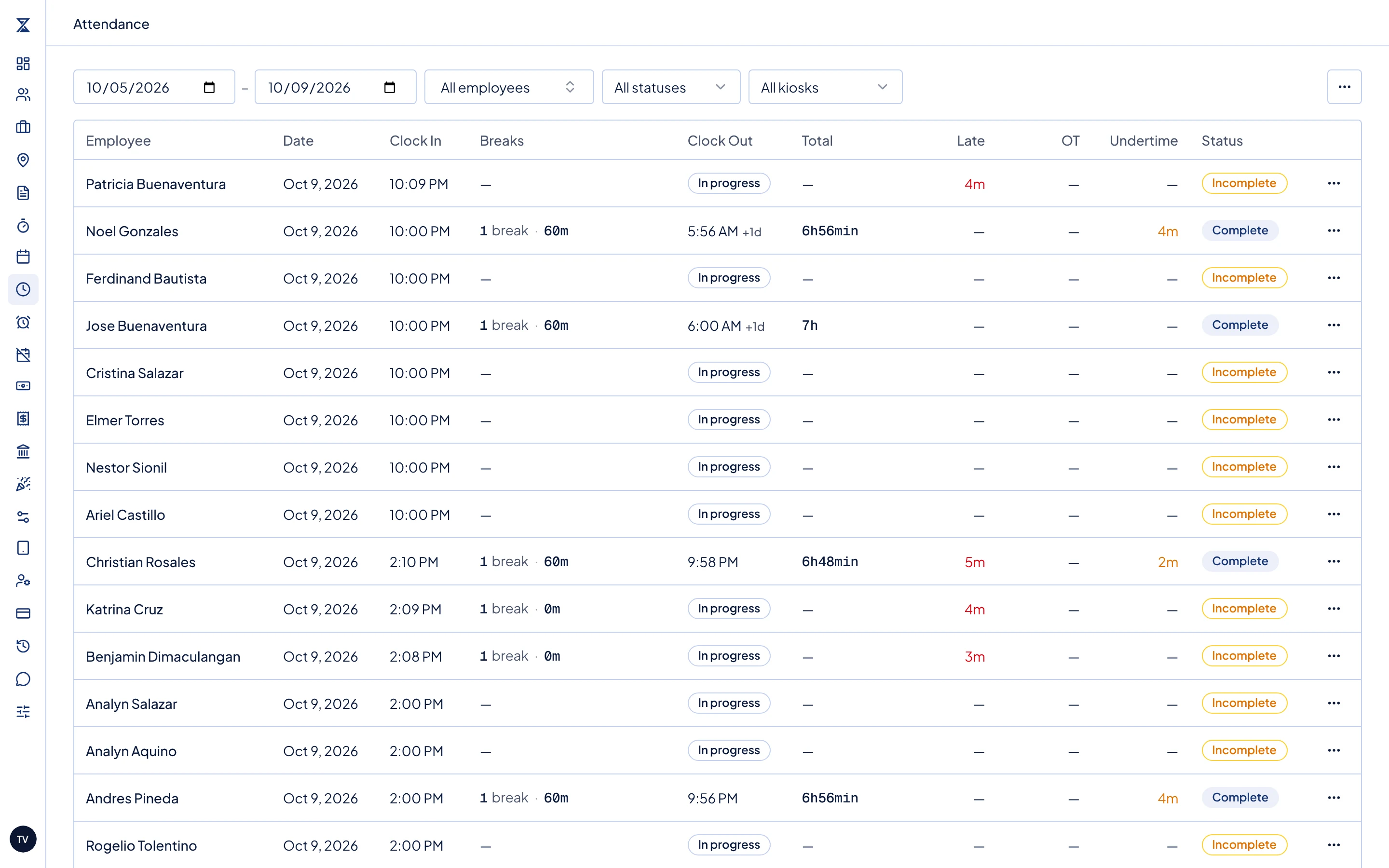Open the All employees combo box
This screenshot has height=868, width=1389.
[508, 87]
